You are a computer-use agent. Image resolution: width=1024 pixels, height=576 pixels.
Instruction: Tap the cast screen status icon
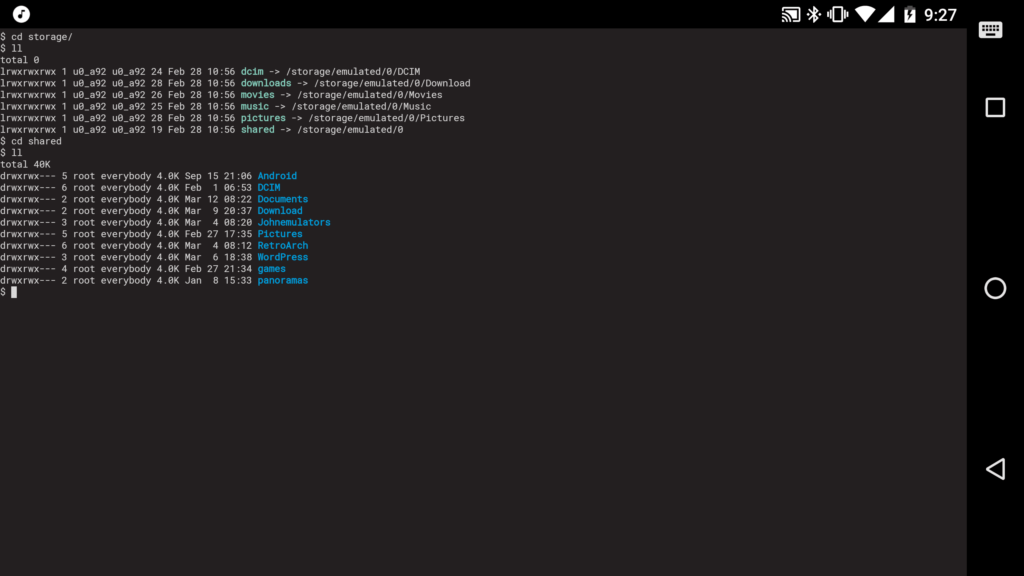[790, 14]
